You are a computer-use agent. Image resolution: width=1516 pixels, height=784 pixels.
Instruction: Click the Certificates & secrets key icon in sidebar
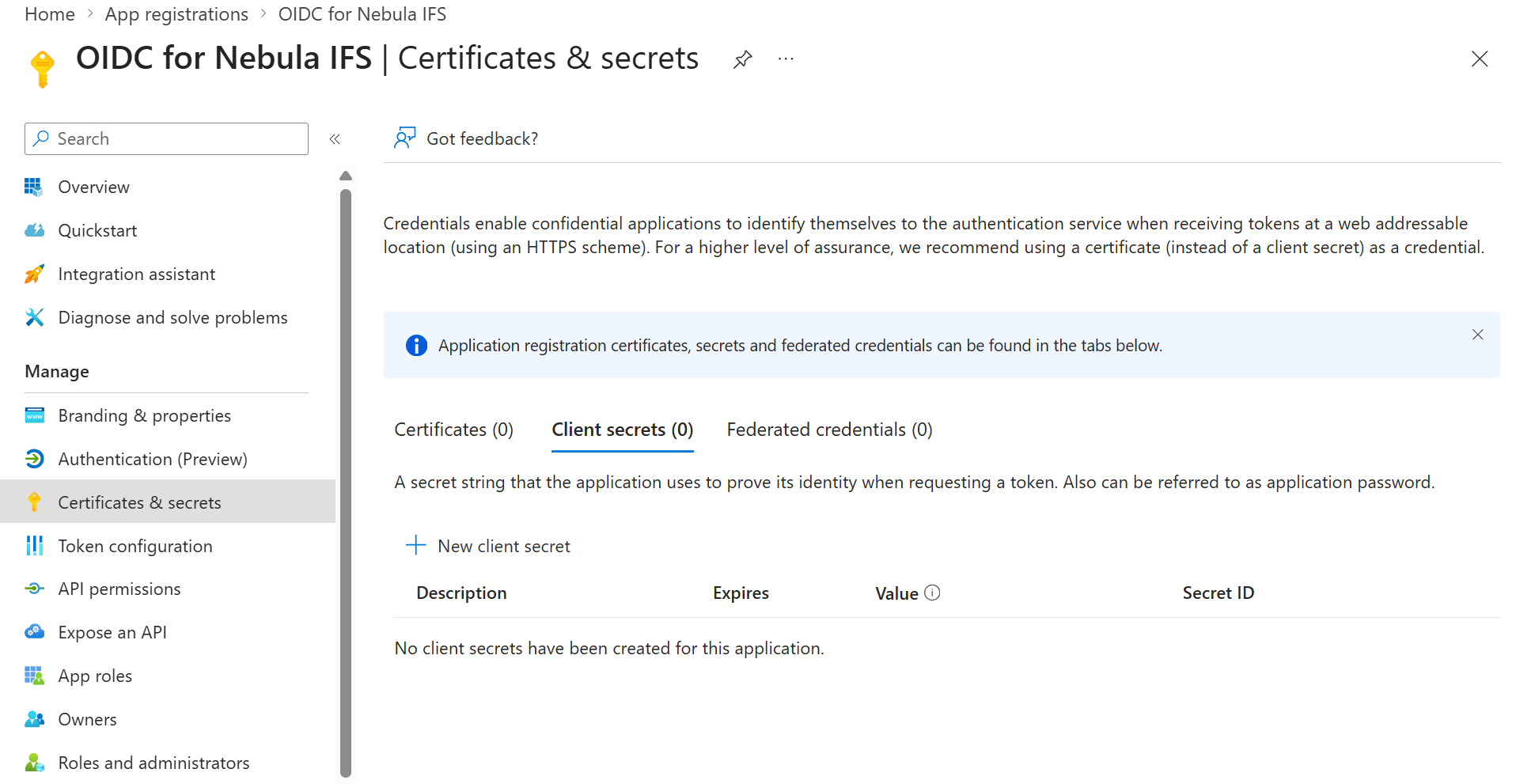tap(34, 502)
